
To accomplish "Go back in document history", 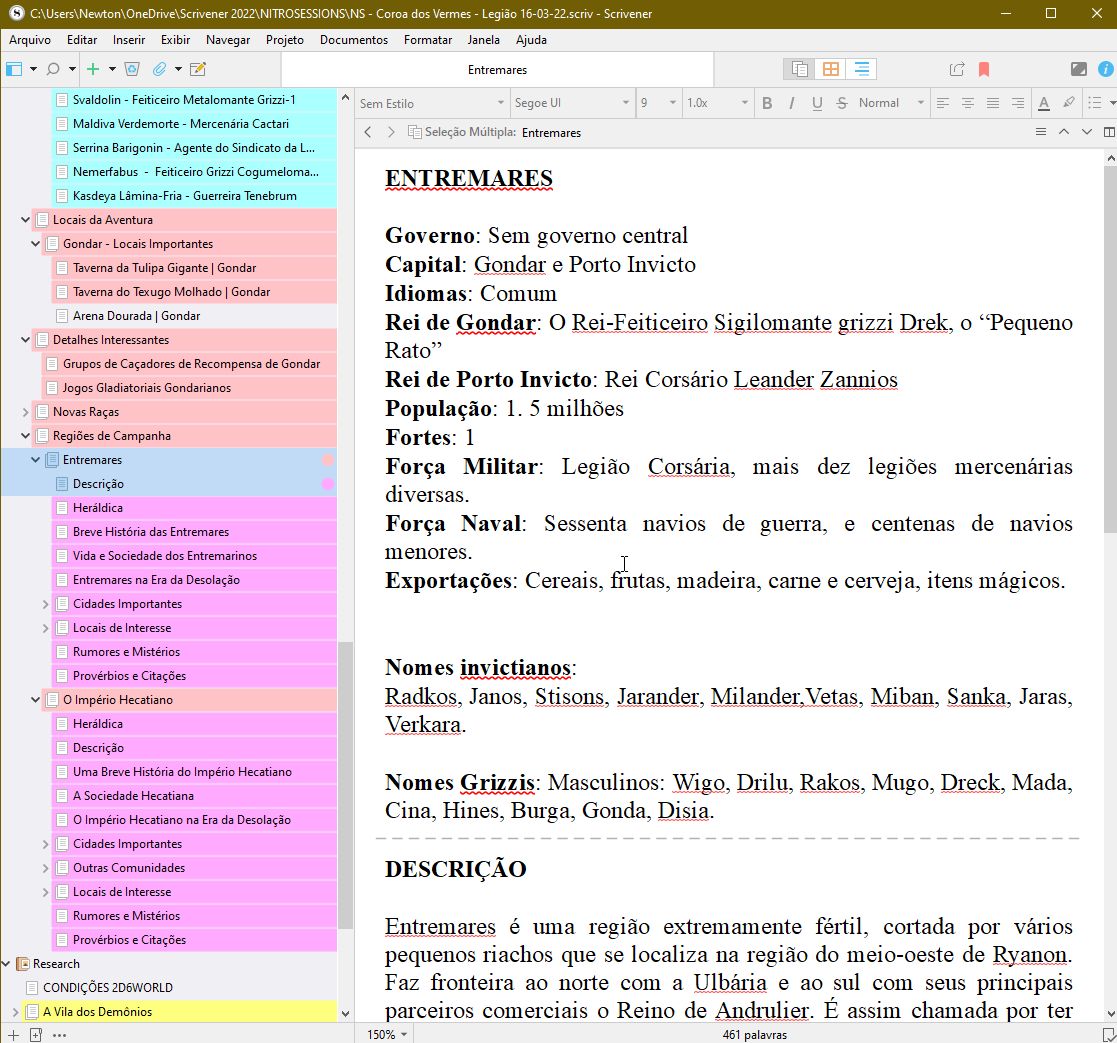I will pos(368,132).
